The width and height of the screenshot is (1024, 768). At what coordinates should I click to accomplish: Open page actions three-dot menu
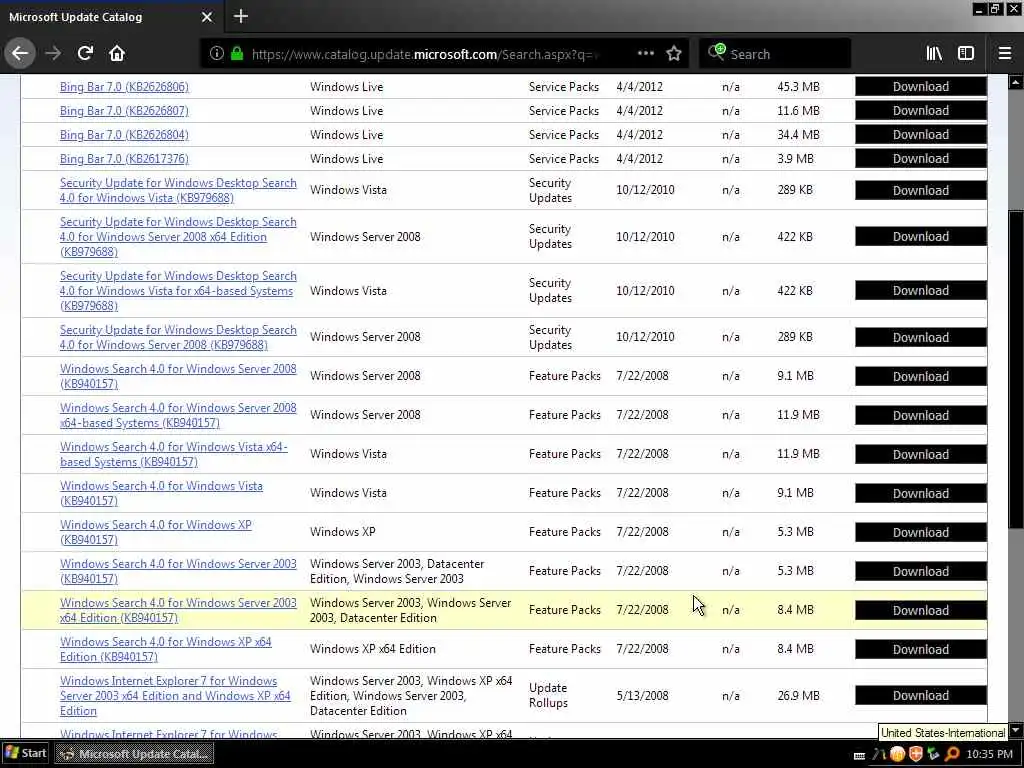pos(646,54)
